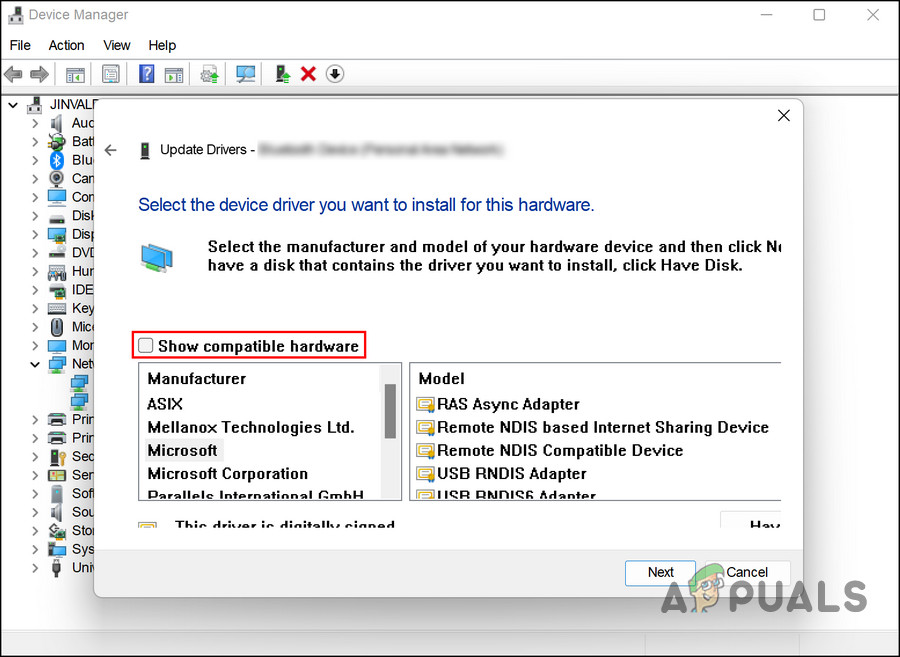The height and width of the screenshot is (657, 900).
Task: Click the Keyboards category icon
Action: [x=57, y=308]
